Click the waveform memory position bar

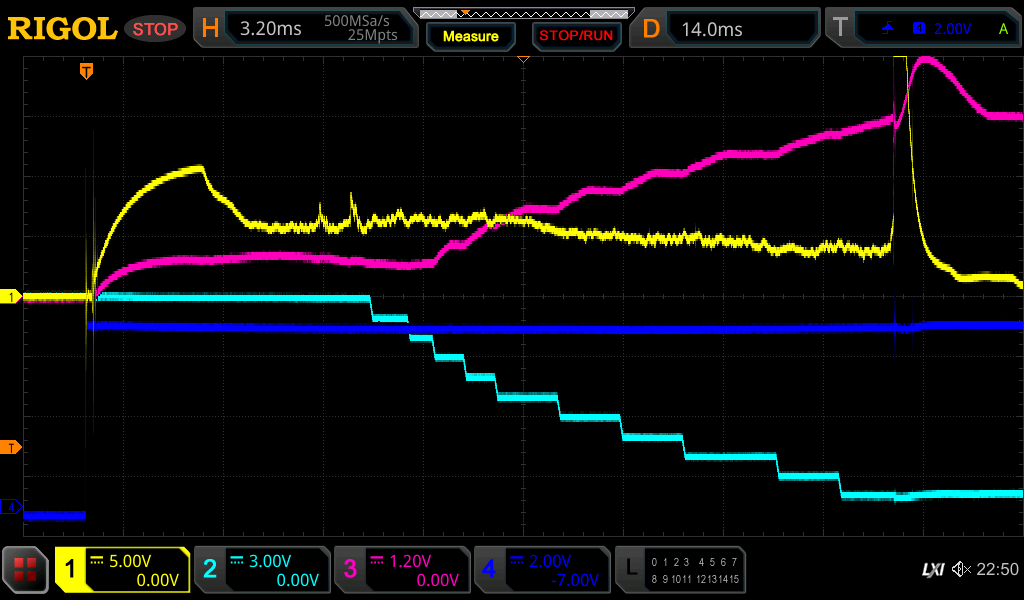523,13
